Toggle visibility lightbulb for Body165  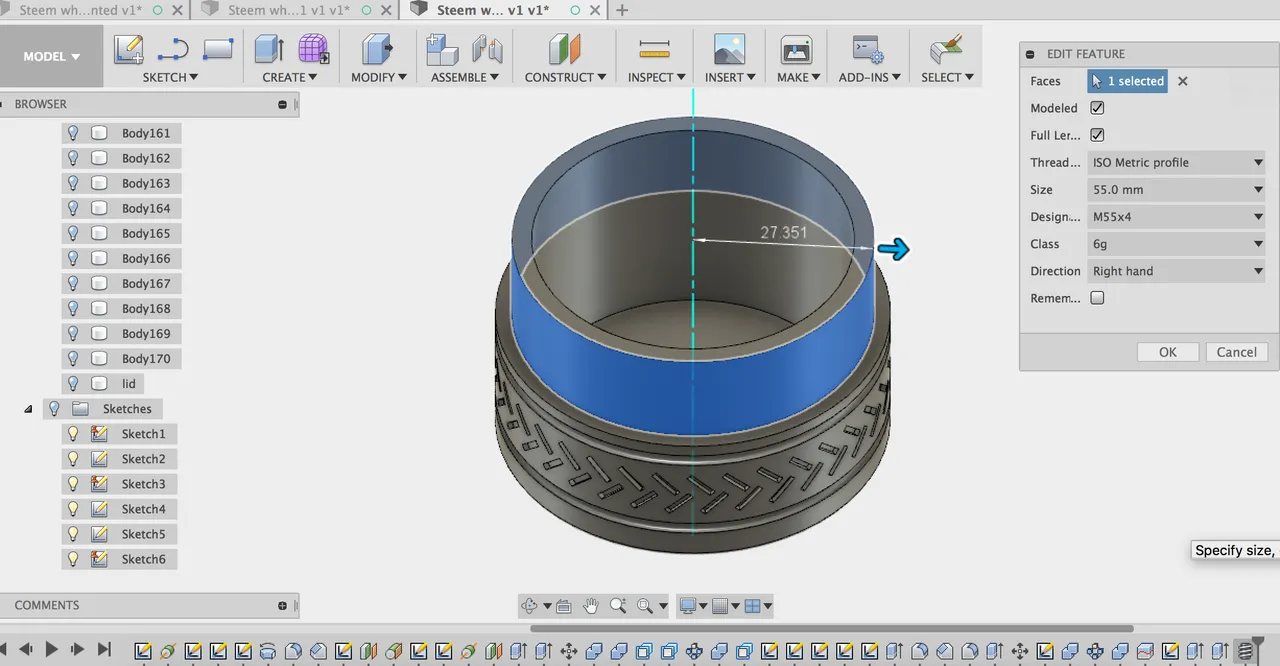72,233
